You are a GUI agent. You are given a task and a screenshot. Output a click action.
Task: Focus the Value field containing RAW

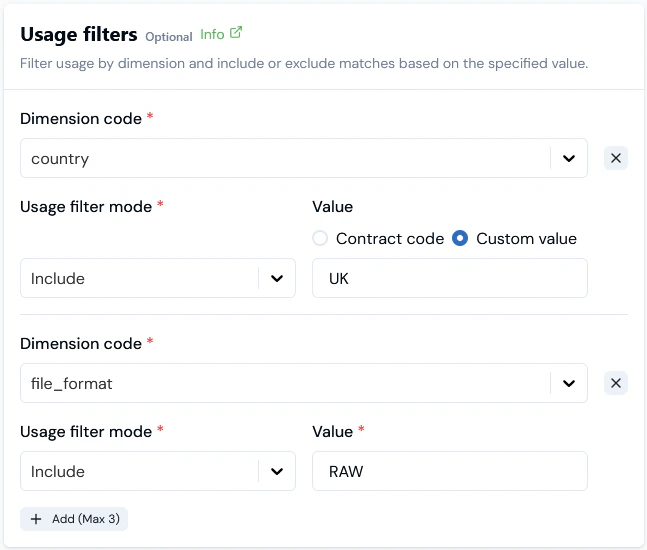(449, 471)
